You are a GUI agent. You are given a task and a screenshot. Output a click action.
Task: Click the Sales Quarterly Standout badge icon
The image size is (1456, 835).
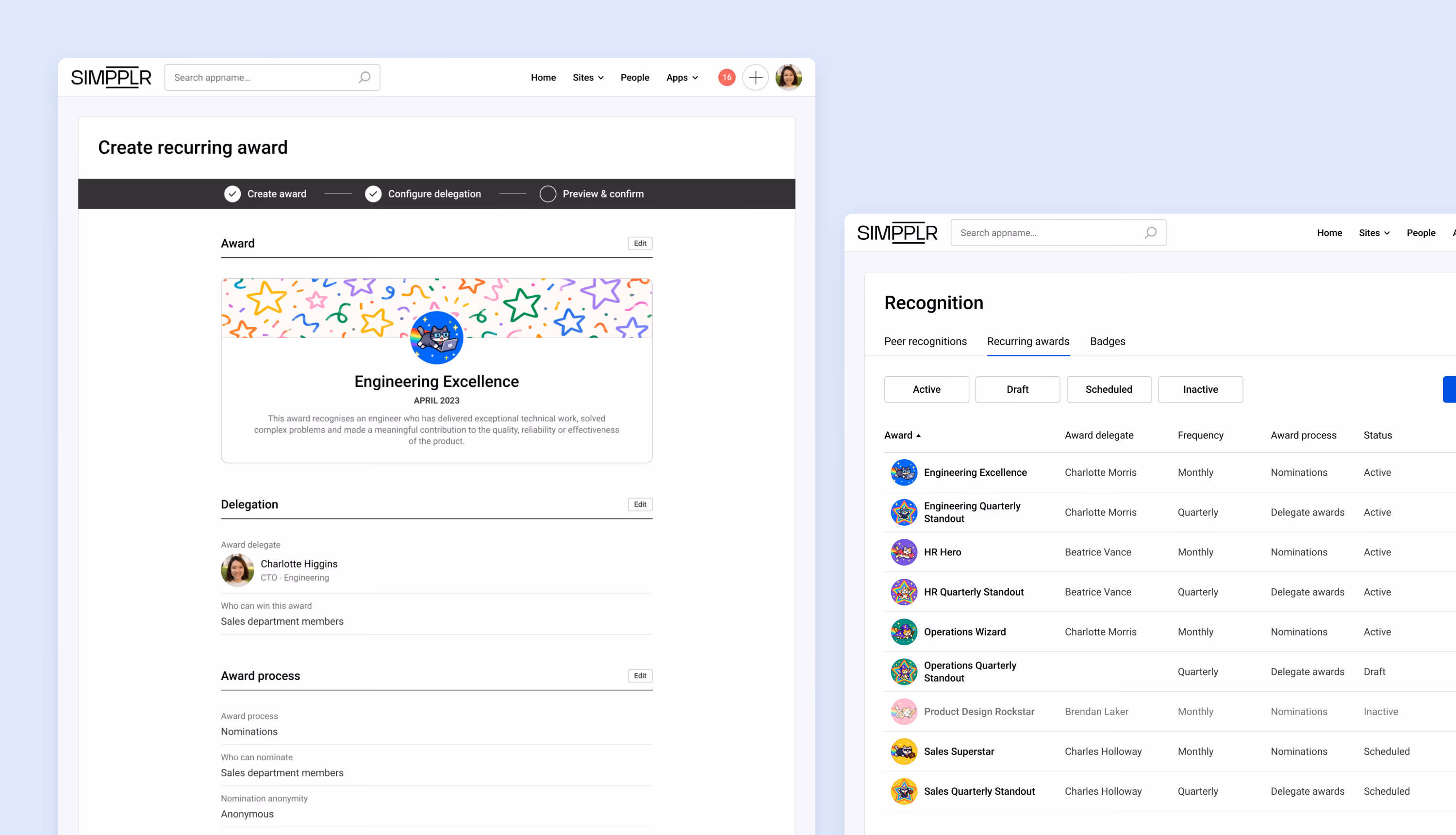point(904,791)
